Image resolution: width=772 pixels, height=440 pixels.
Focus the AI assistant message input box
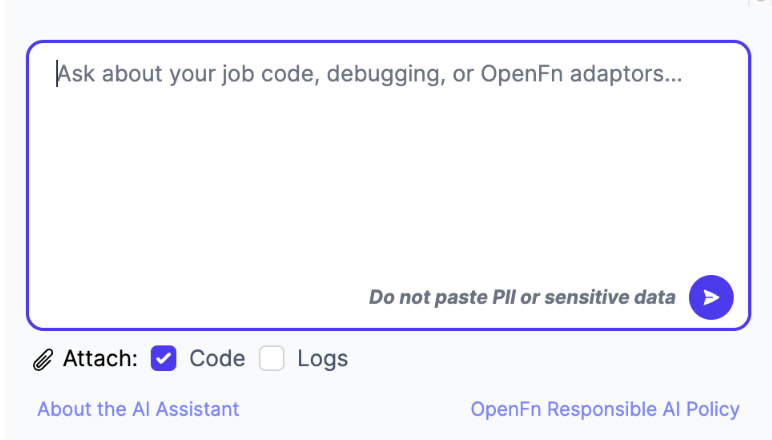click(388, 185)
